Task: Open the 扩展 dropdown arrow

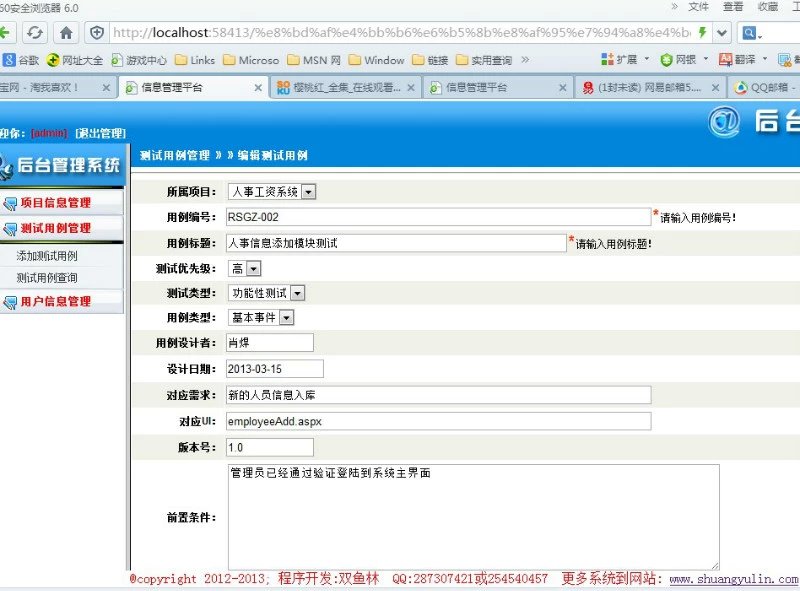Action: tap(647, 59)
